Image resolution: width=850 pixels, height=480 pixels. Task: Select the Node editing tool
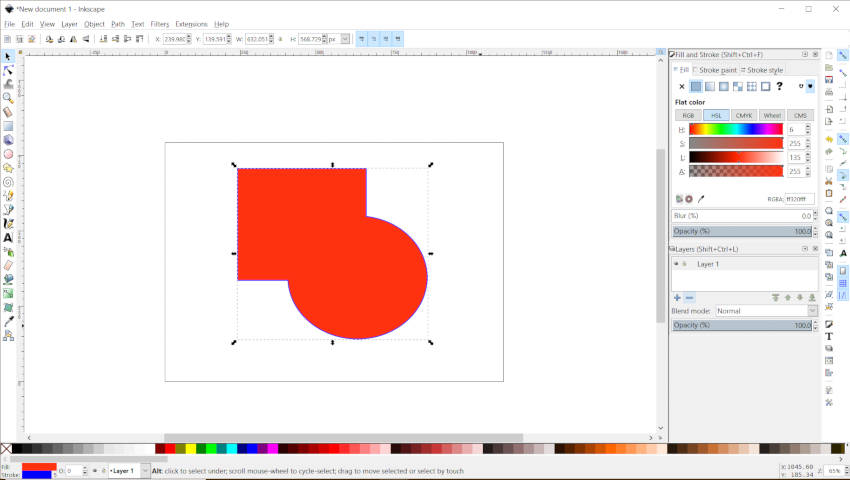pos(8,71)
